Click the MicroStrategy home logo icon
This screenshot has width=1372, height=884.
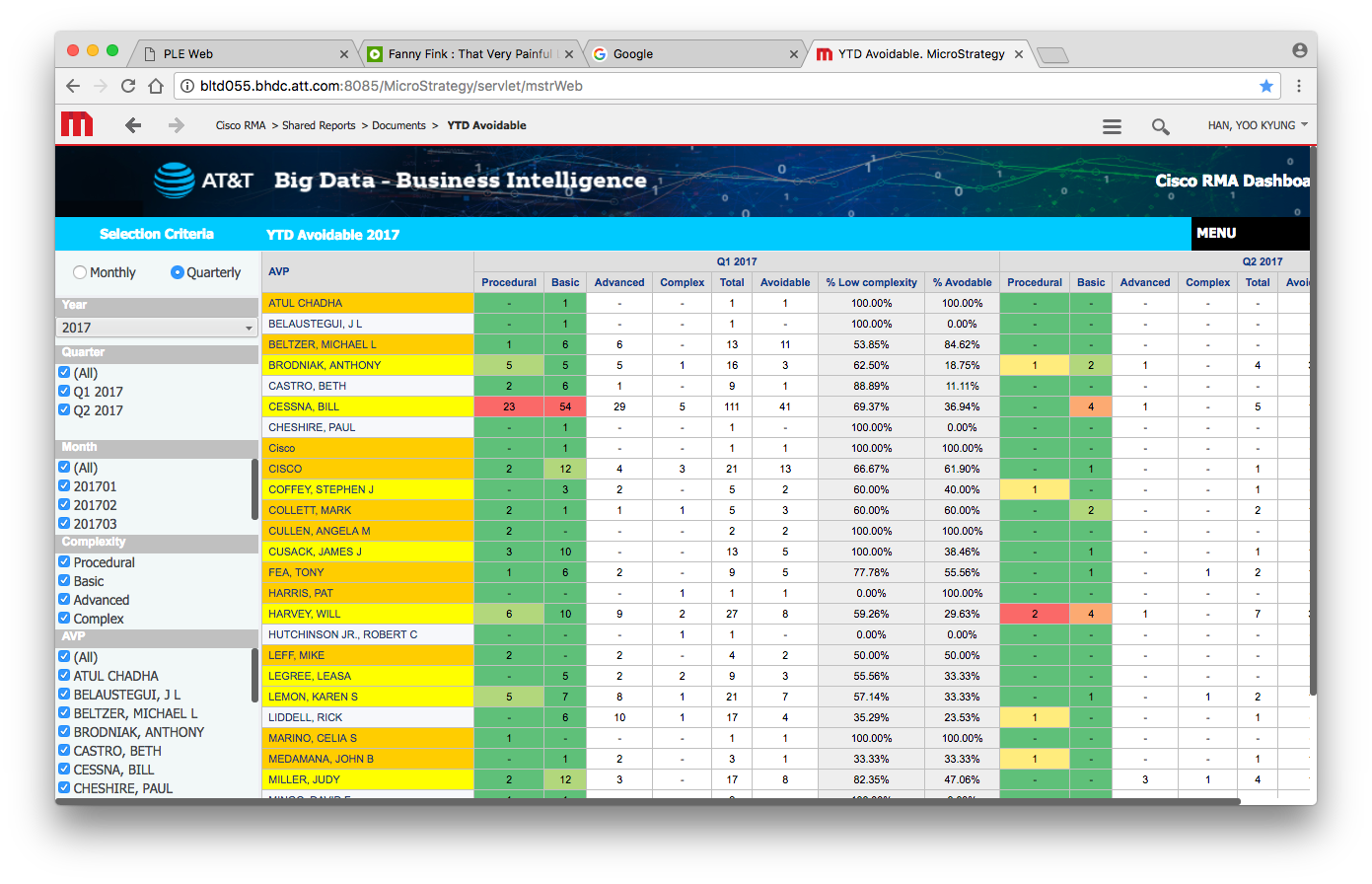click(x=77, y=125)
